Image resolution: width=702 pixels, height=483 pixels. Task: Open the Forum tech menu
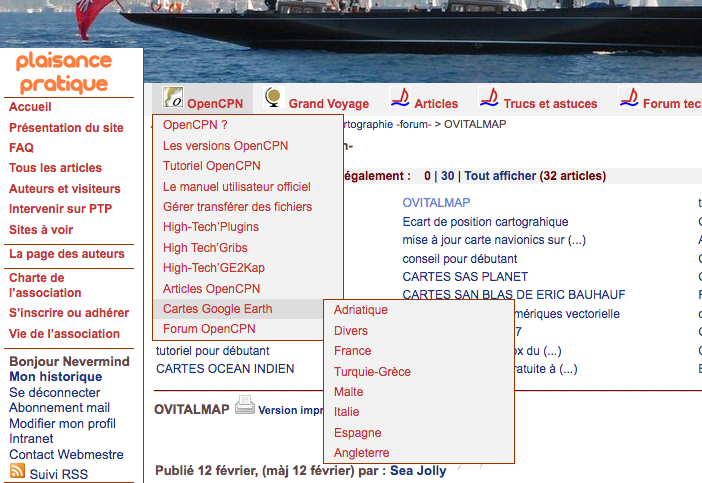point(672,104)
